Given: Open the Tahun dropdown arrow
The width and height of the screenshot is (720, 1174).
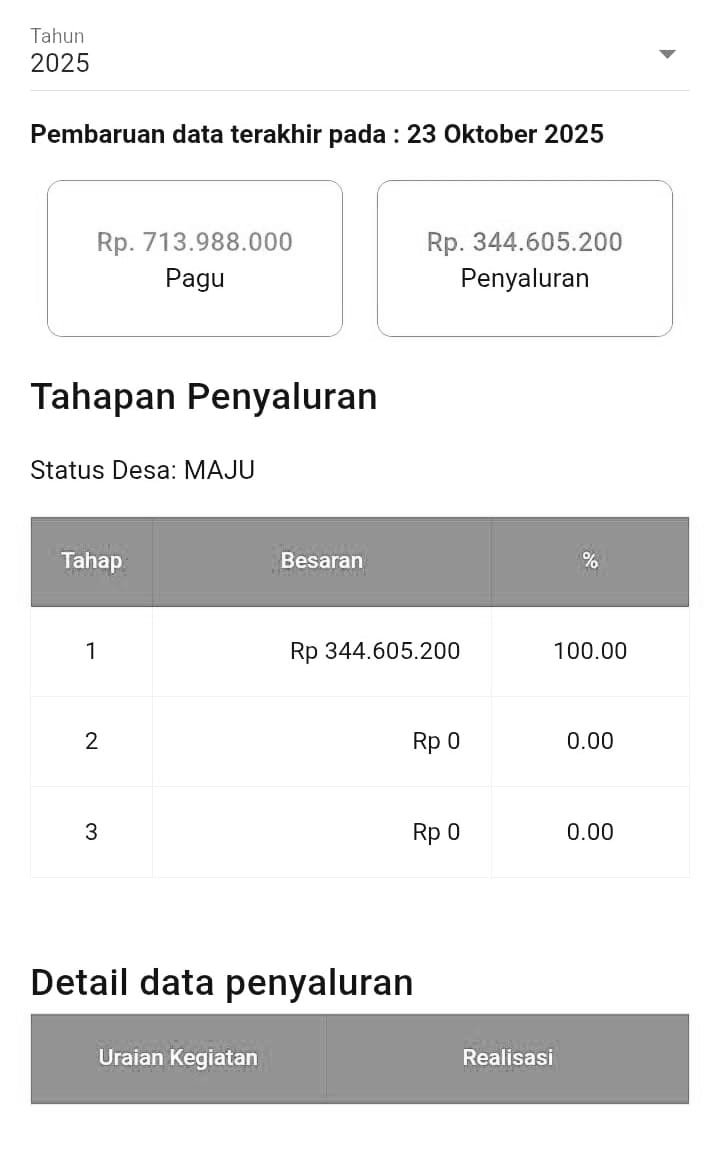Looking at the screenshot, I should [667, 54].
